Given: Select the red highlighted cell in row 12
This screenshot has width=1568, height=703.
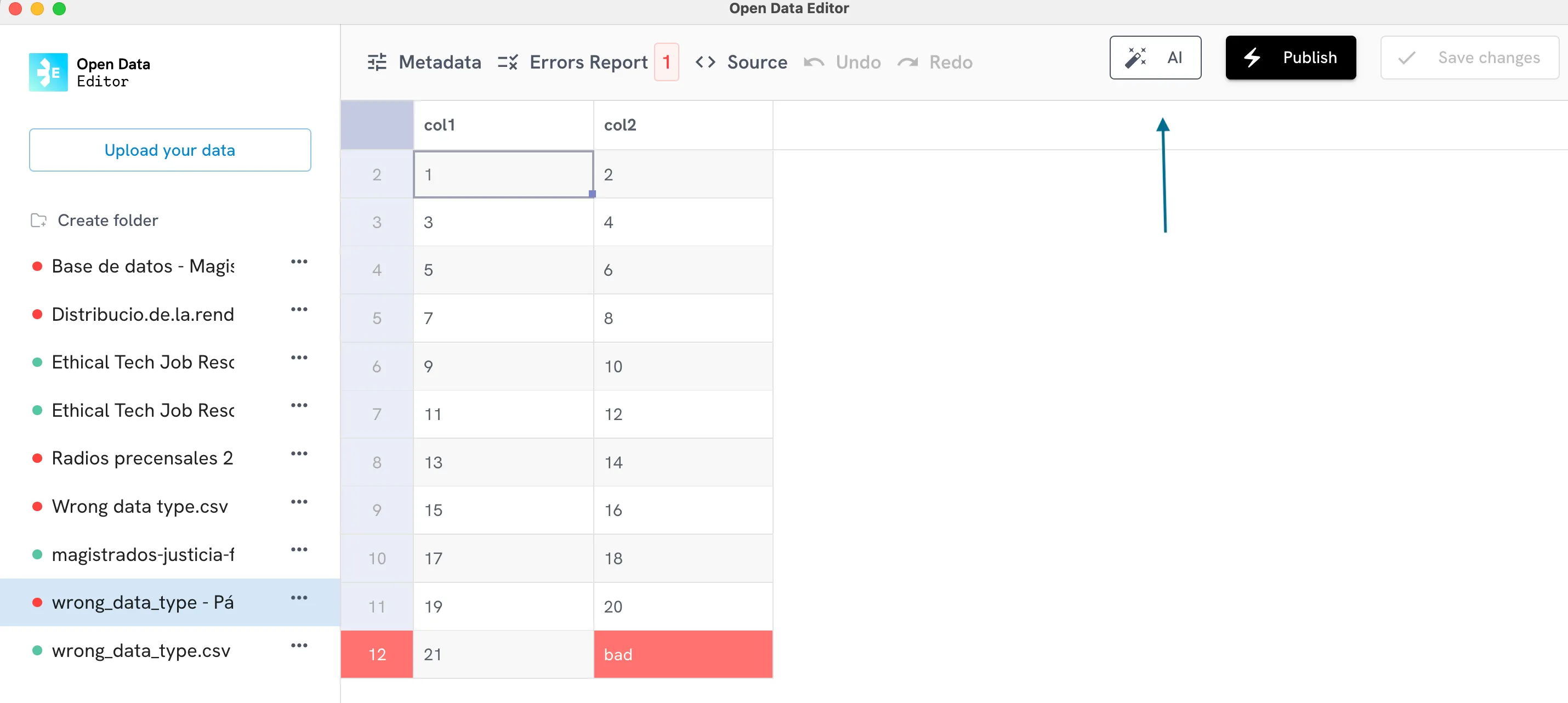Looking at the screenshot, I should pyautogui.click(x=683, y=654).
